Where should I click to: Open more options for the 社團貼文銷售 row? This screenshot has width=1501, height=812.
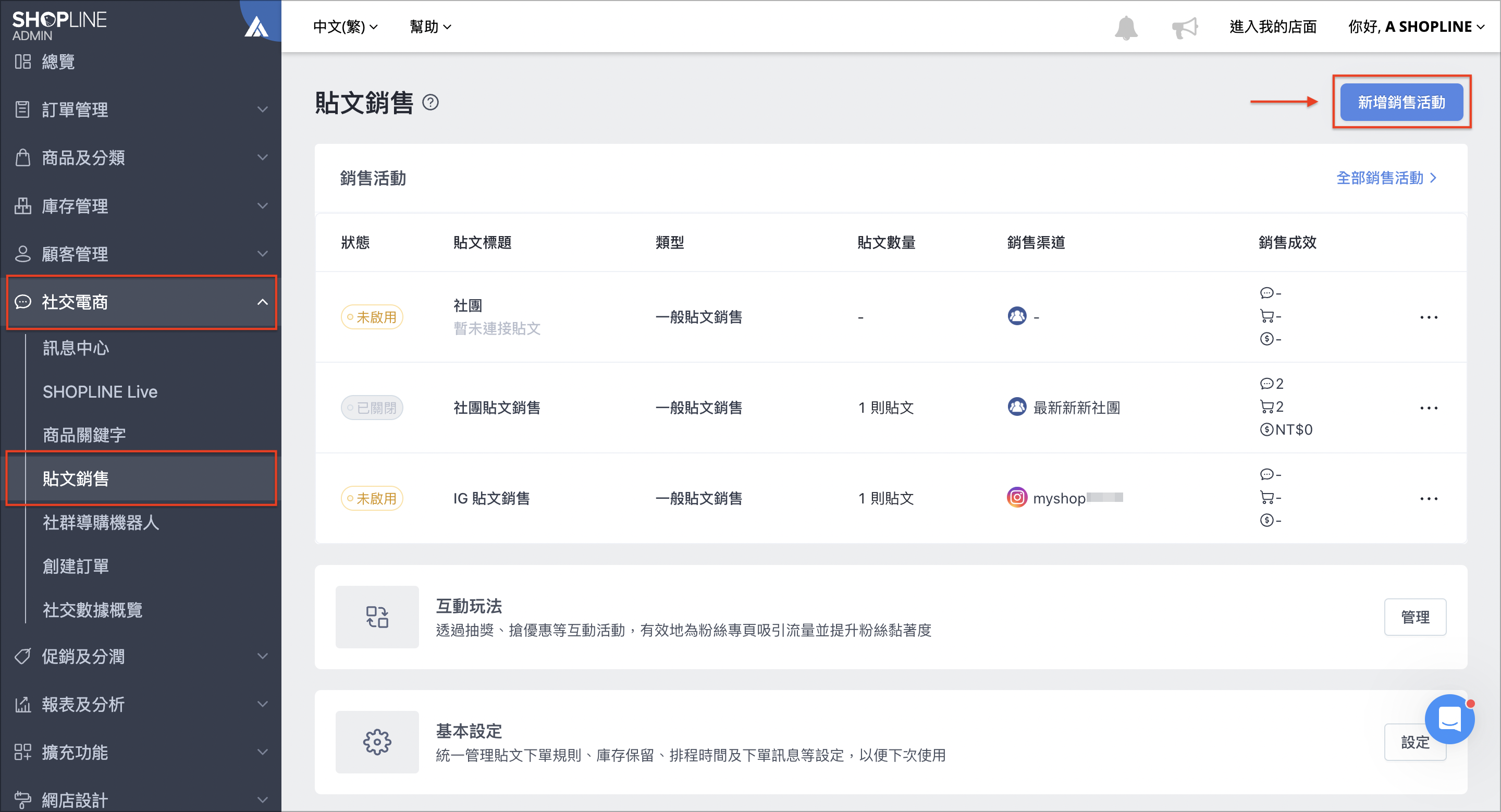click(x=1429, y=408)
